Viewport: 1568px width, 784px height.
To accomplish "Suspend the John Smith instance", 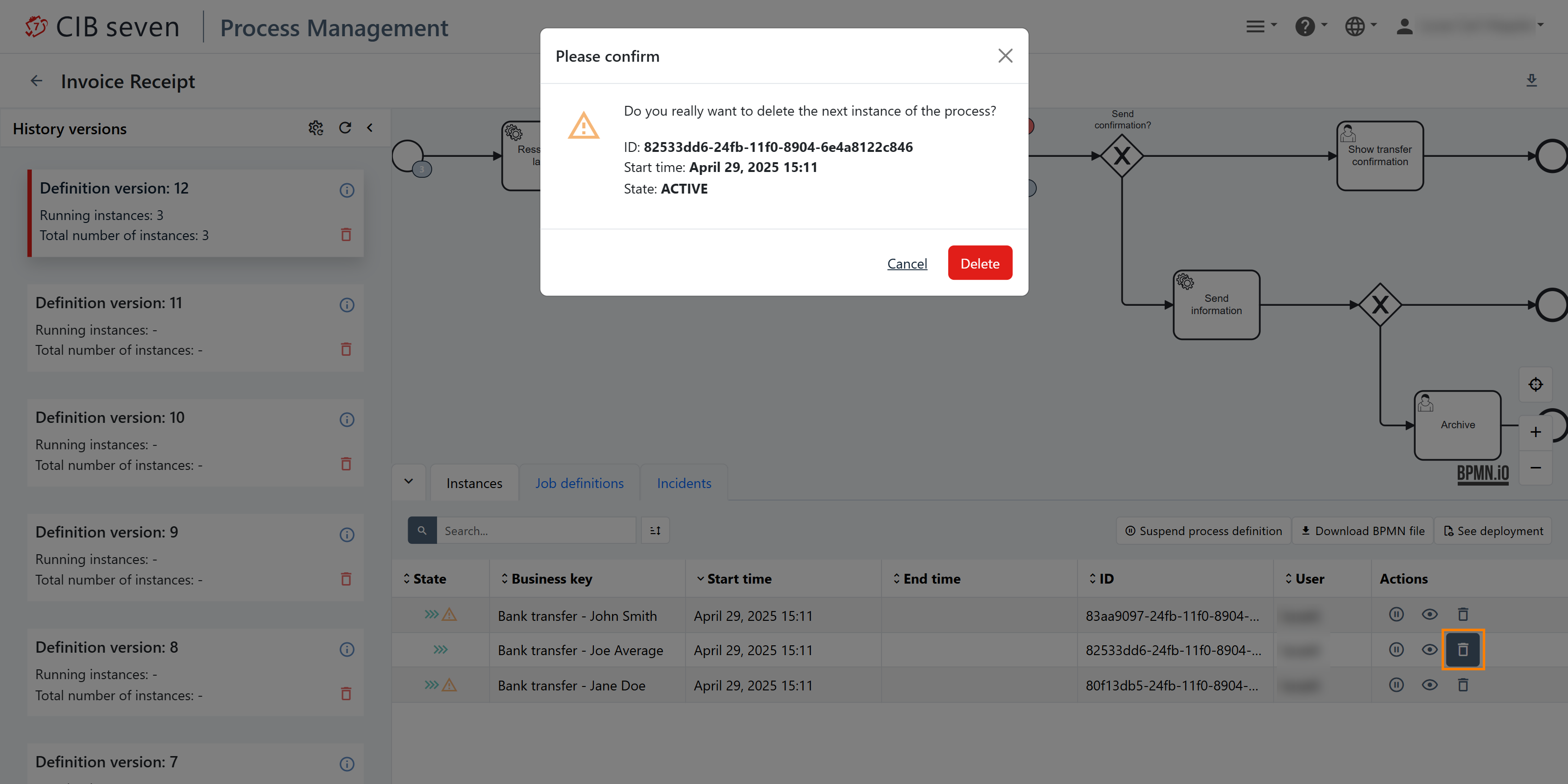I will point(1396,614).
